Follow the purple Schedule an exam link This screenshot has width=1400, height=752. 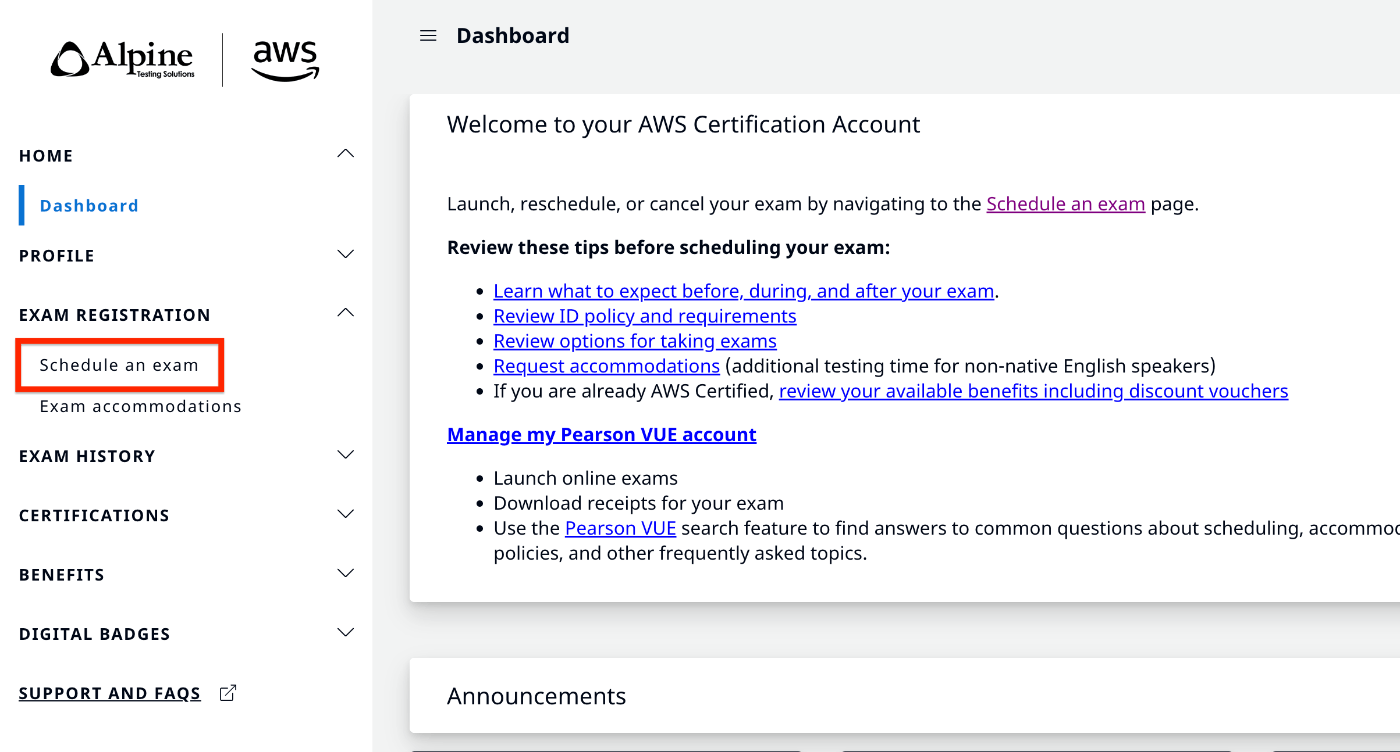click(x=1065, y=204)
